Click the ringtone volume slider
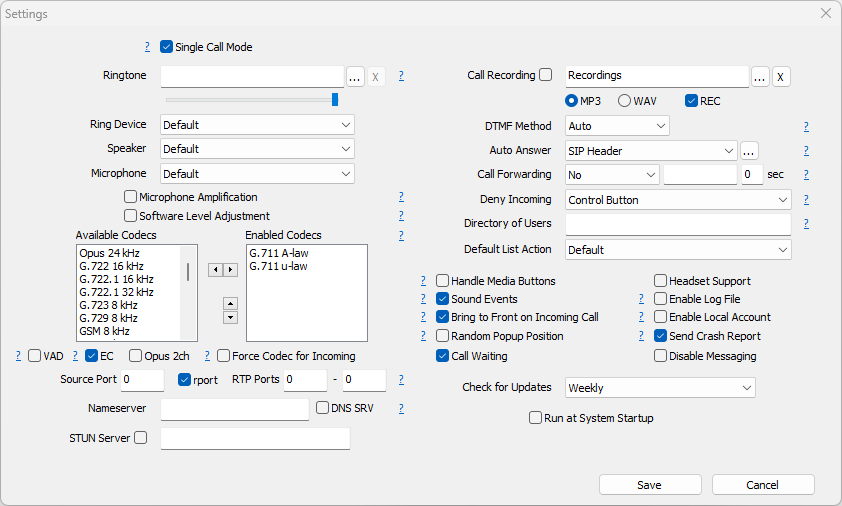842x506 pixels. point(250,99)
